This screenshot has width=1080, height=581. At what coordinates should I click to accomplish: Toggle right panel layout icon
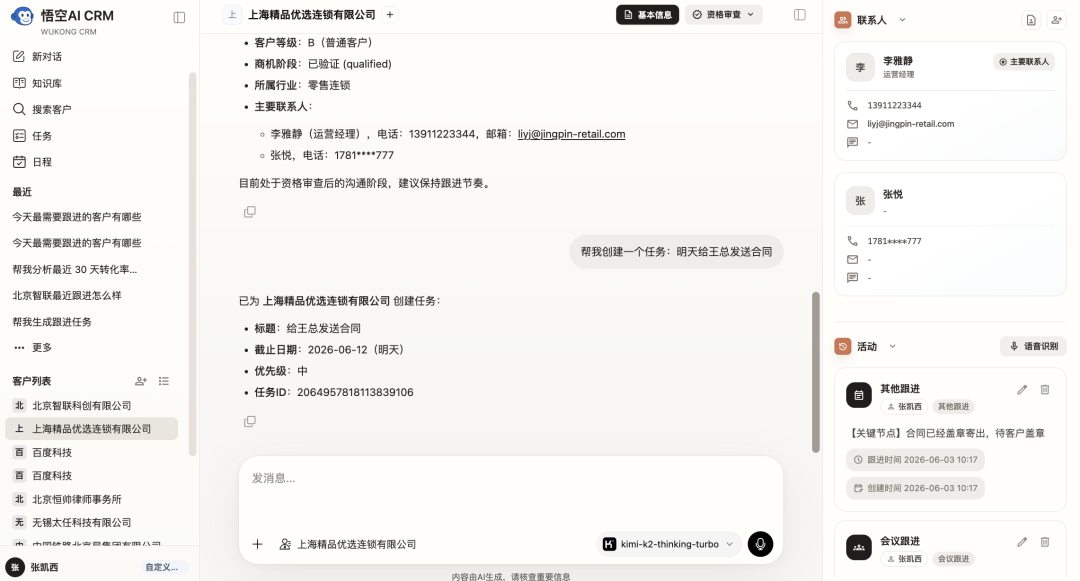[800, 14]
